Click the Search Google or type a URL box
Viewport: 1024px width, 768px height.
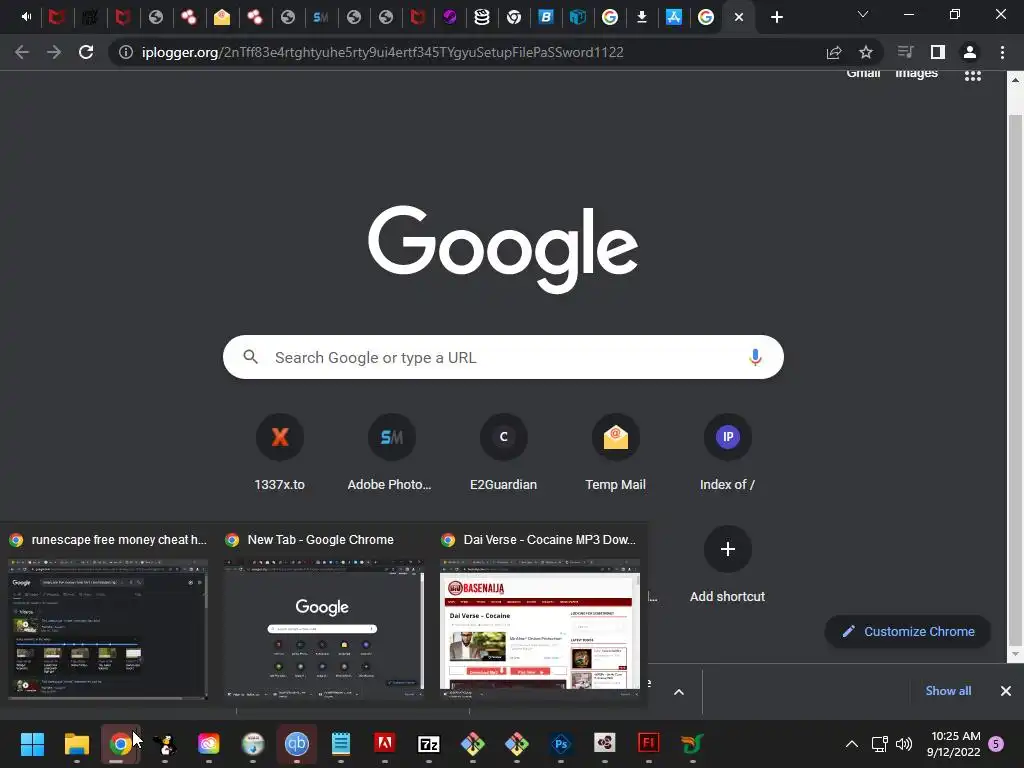[503, 357]
